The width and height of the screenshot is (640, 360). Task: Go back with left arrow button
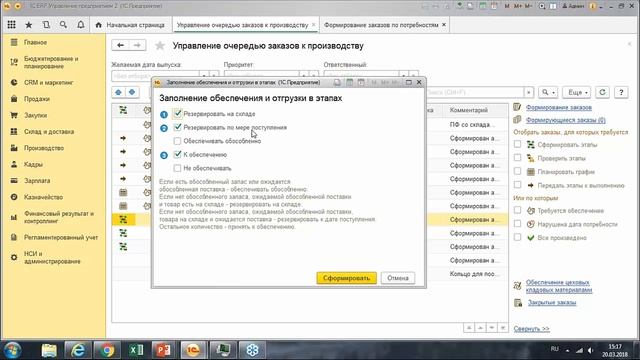(x=120, y=45)
